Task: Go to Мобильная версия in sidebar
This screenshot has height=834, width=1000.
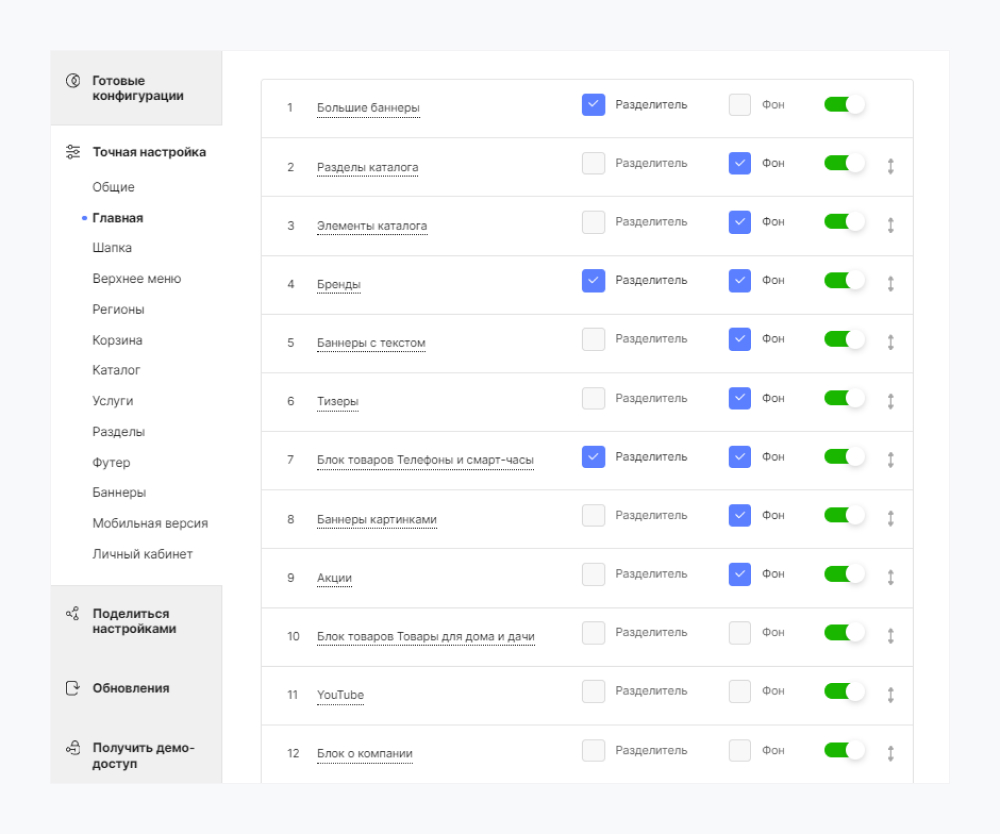Action: click(150, 523)
